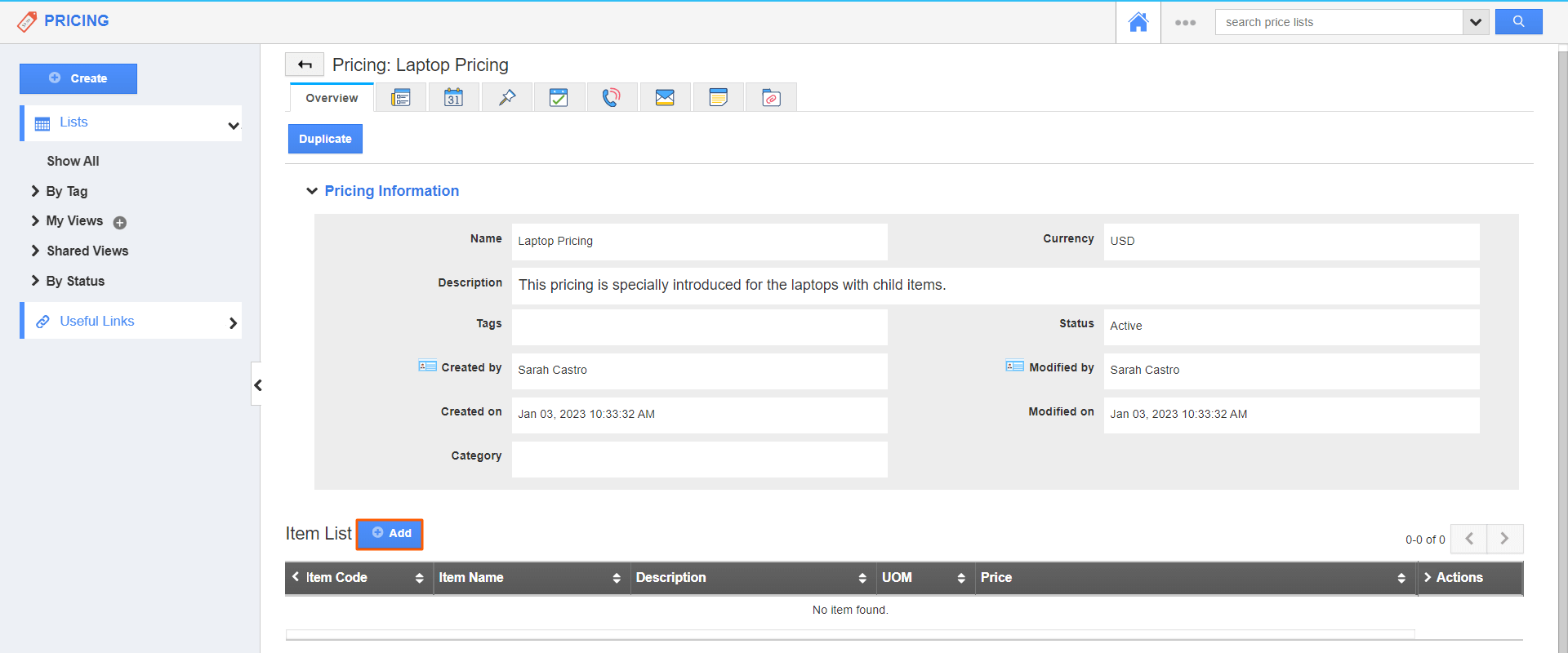
Task: Sort the table by Item Code
Action: (419, 578)
